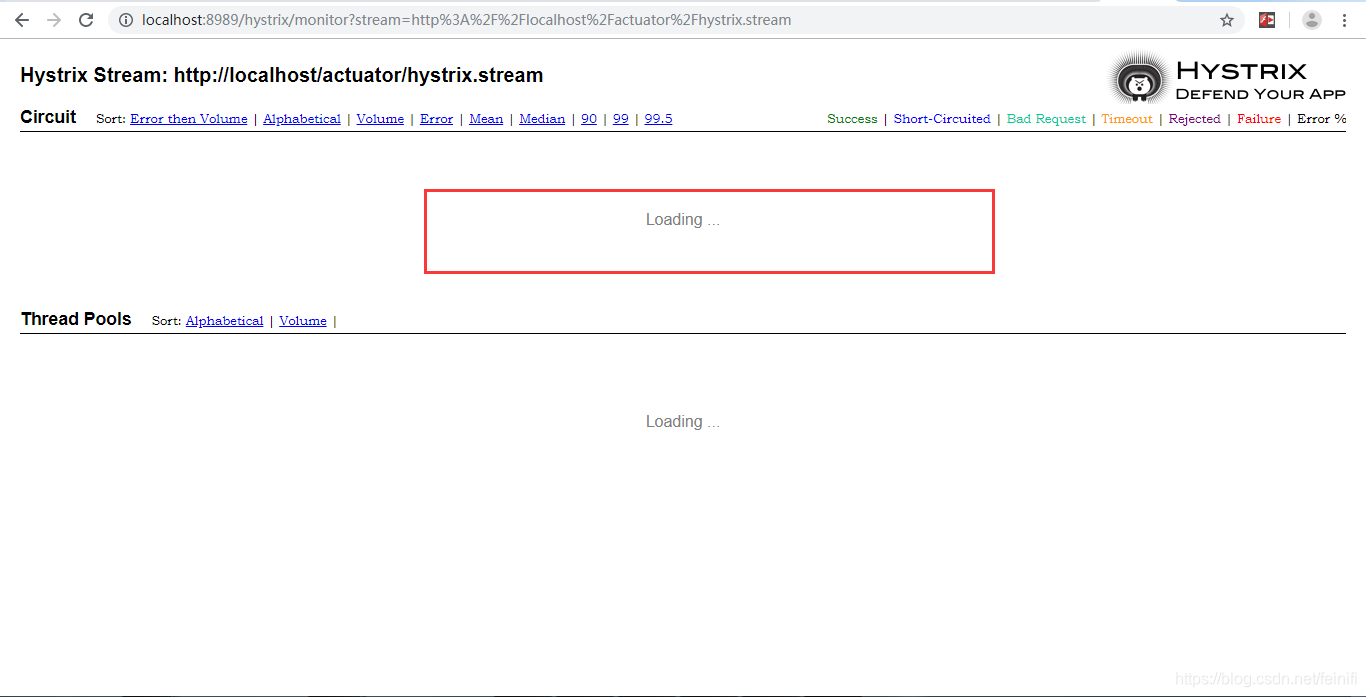Go back with the browser back arrow

22,20
